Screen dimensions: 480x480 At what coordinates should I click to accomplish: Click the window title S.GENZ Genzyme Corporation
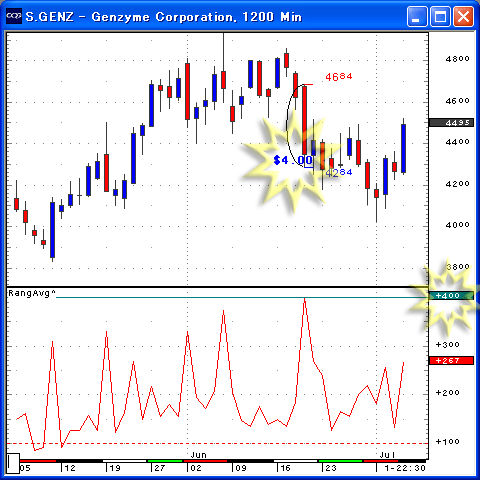(163, 17)
